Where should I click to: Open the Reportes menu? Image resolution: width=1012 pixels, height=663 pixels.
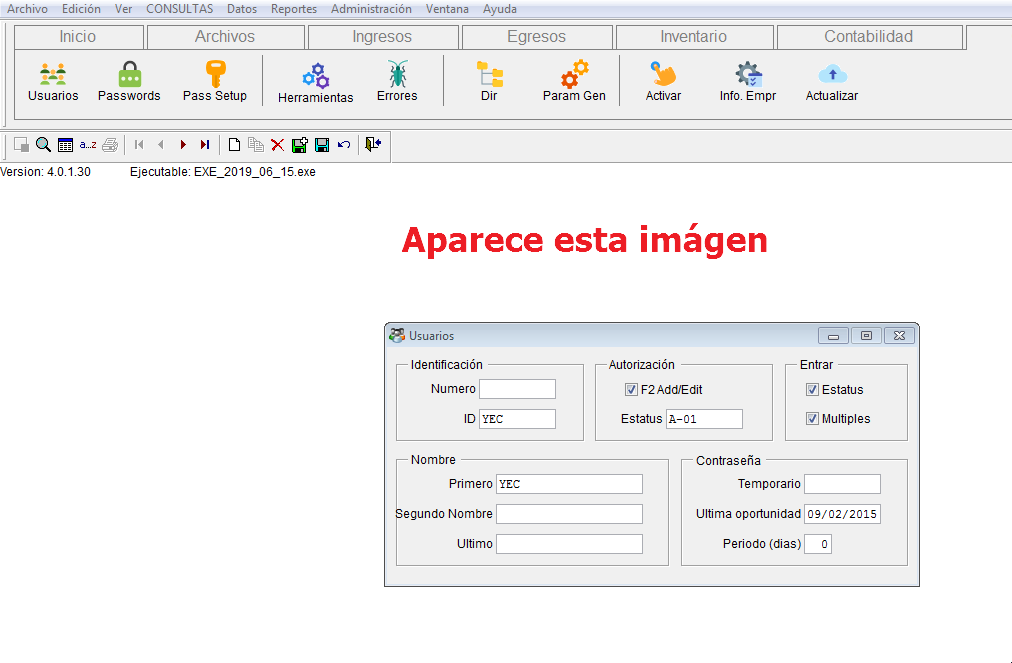click(x=294, y=9)
